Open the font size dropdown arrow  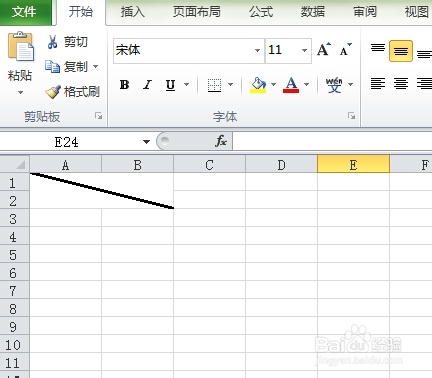point(304,51)
